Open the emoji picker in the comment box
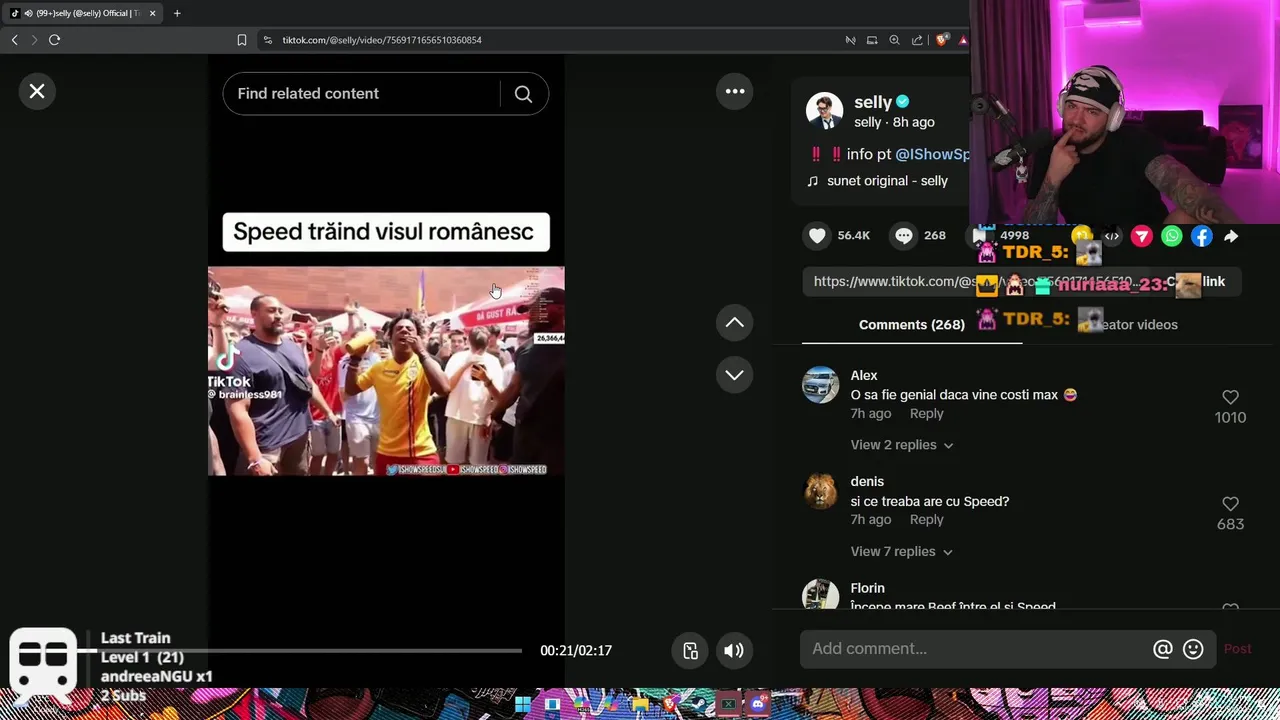The height and width of the screenshot is (720, 1280). coord(1193,649)
